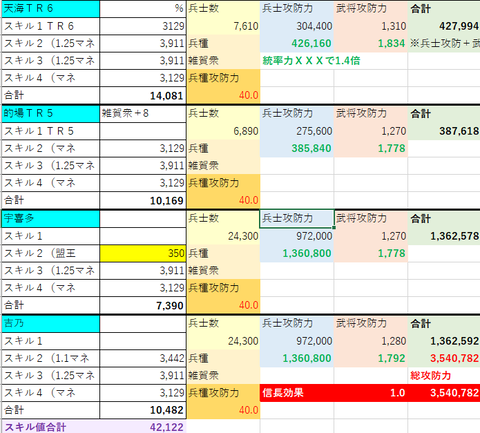
Task: Click the cyan 的場ＴＲ５ header cell
Action: pos(51,114)
